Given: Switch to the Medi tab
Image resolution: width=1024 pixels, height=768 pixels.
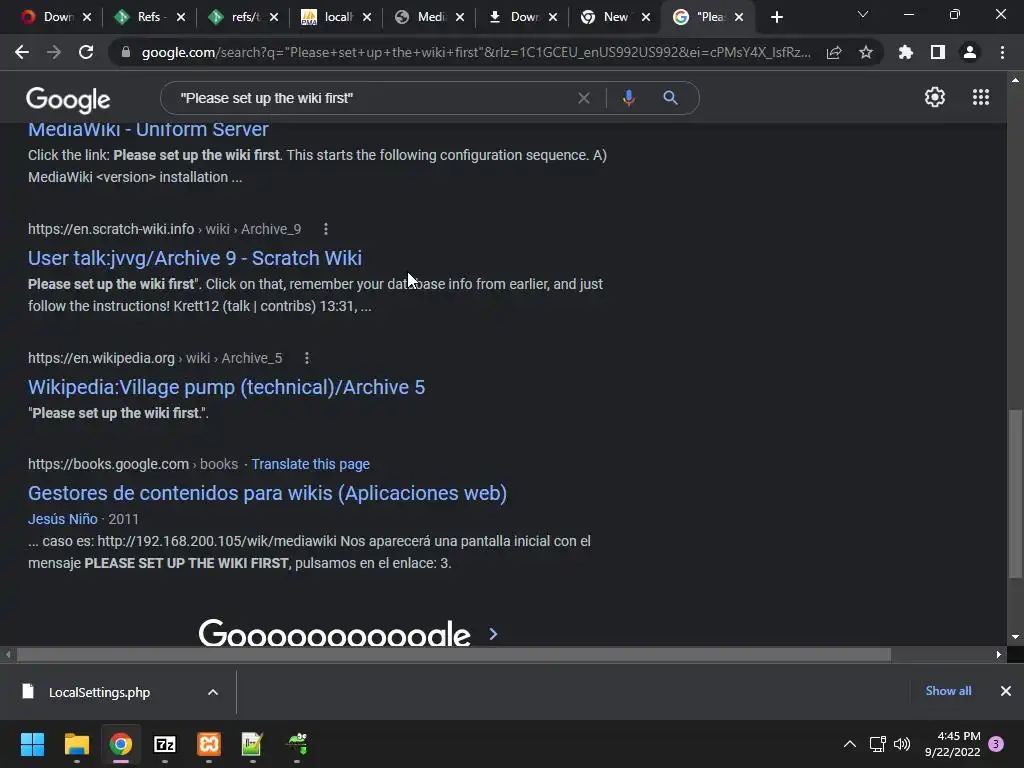Looking at the screenshot, I should (429, 17).
